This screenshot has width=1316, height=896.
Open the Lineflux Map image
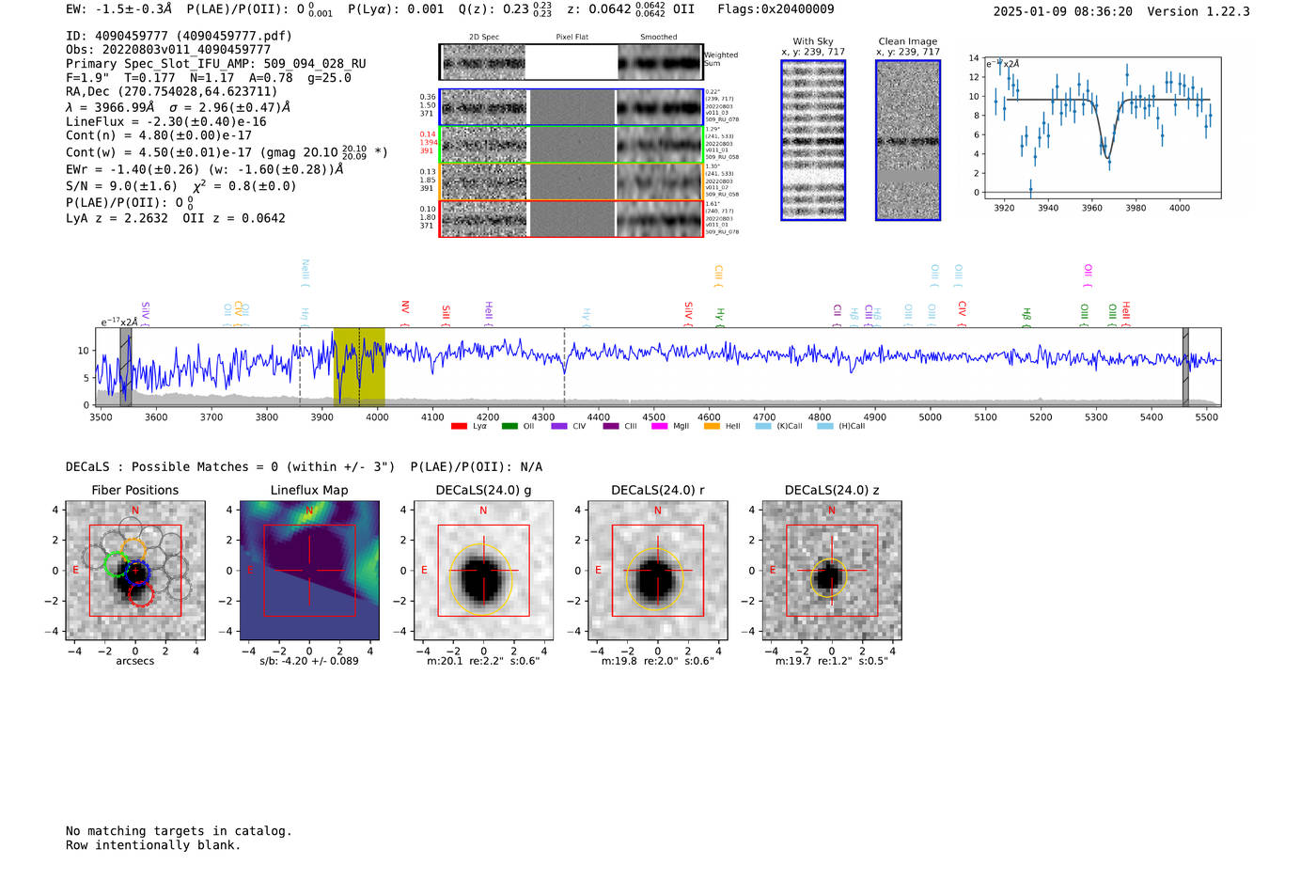pos(309,571)
